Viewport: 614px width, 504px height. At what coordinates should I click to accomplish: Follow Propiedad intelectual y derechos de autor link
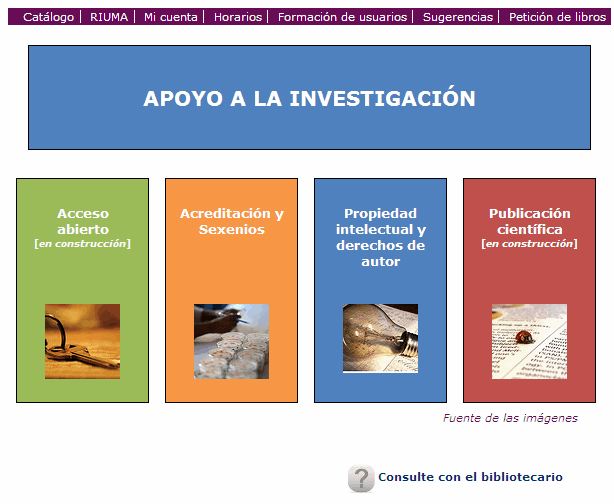[380, 237]
